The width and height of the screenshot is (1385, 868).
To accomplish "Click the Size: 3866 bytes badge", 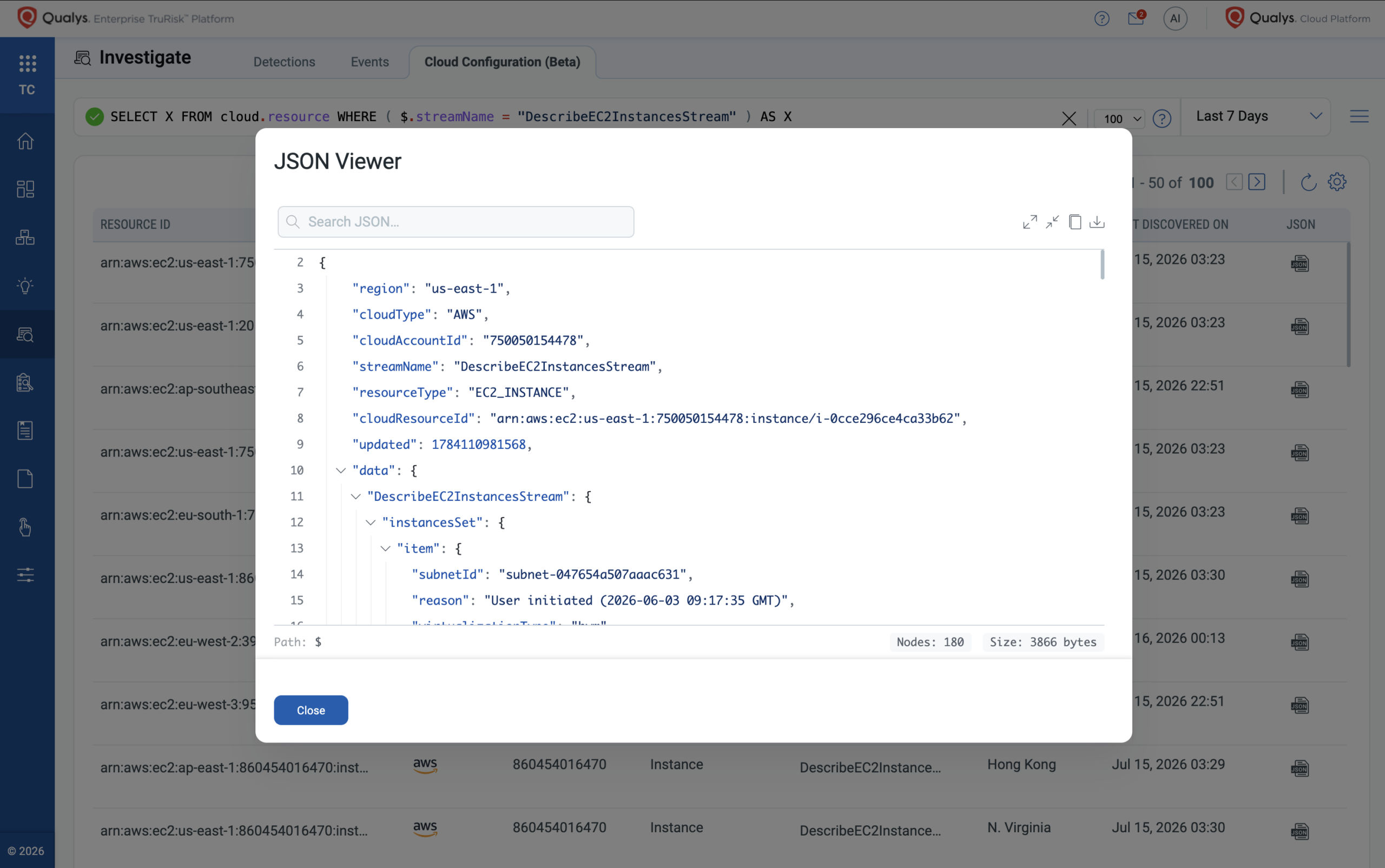I will click(1043, 642).
